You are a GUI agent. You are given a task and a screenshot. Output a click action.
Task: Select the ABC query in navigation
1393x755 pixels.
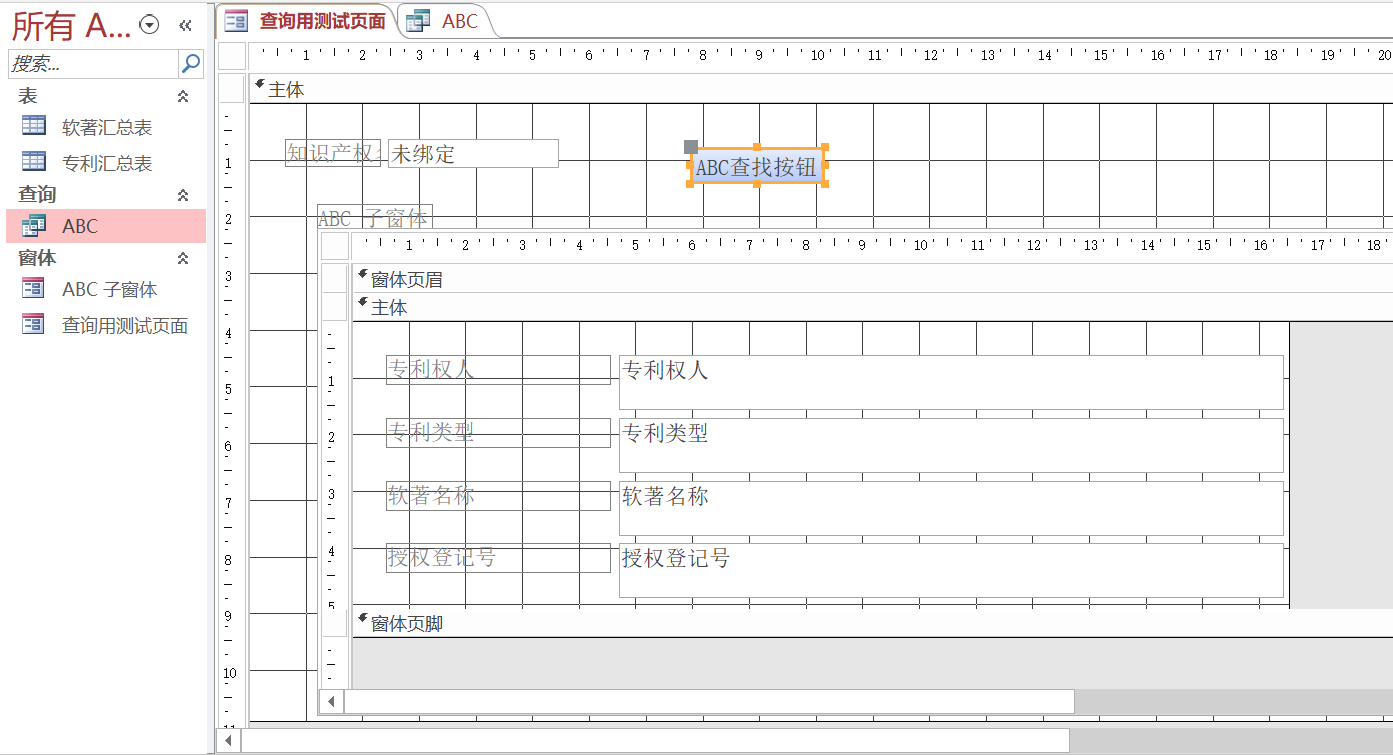coord(106,226)
